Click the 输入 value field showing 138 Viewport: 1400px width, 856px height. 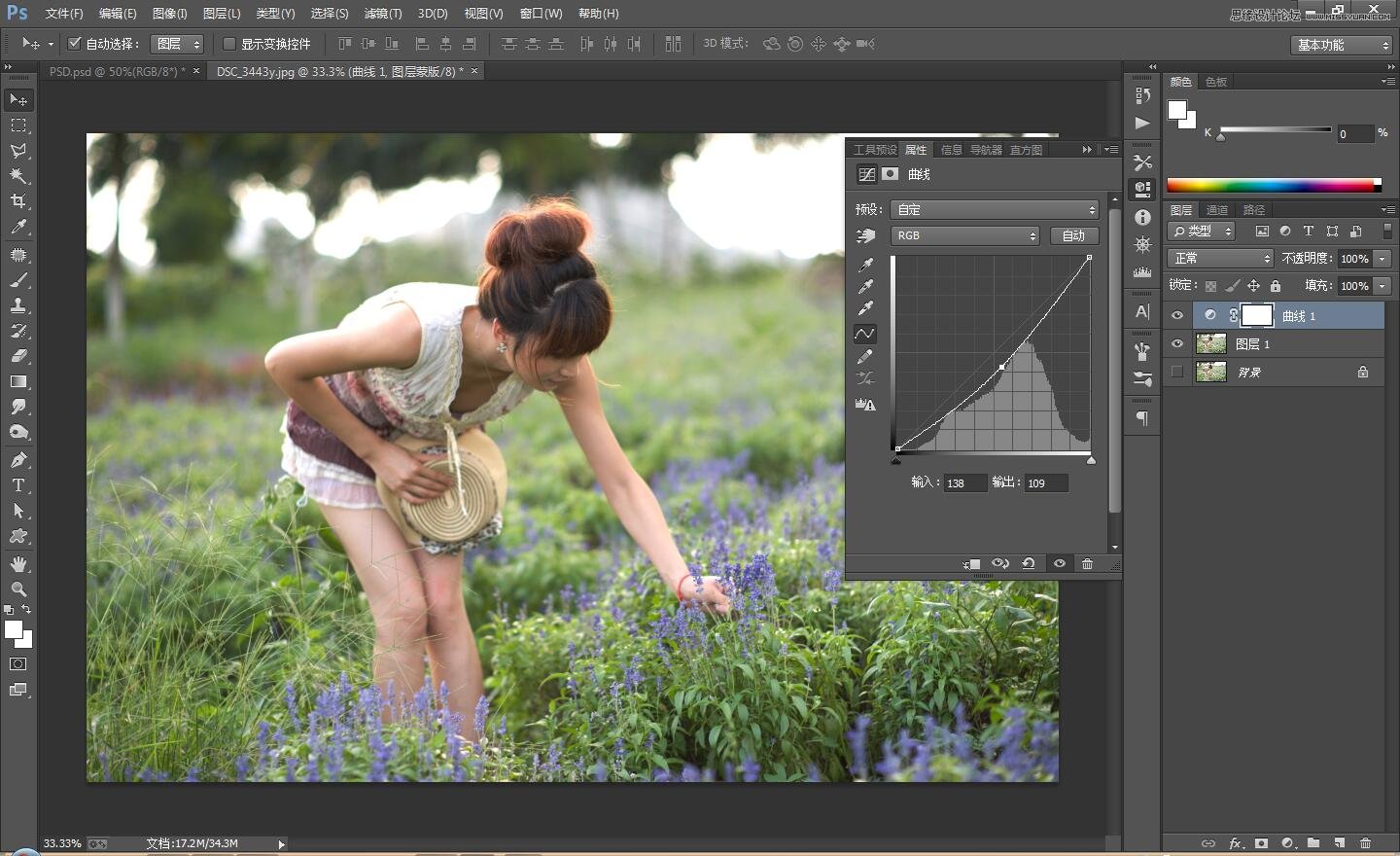click(x=964, y=482)
